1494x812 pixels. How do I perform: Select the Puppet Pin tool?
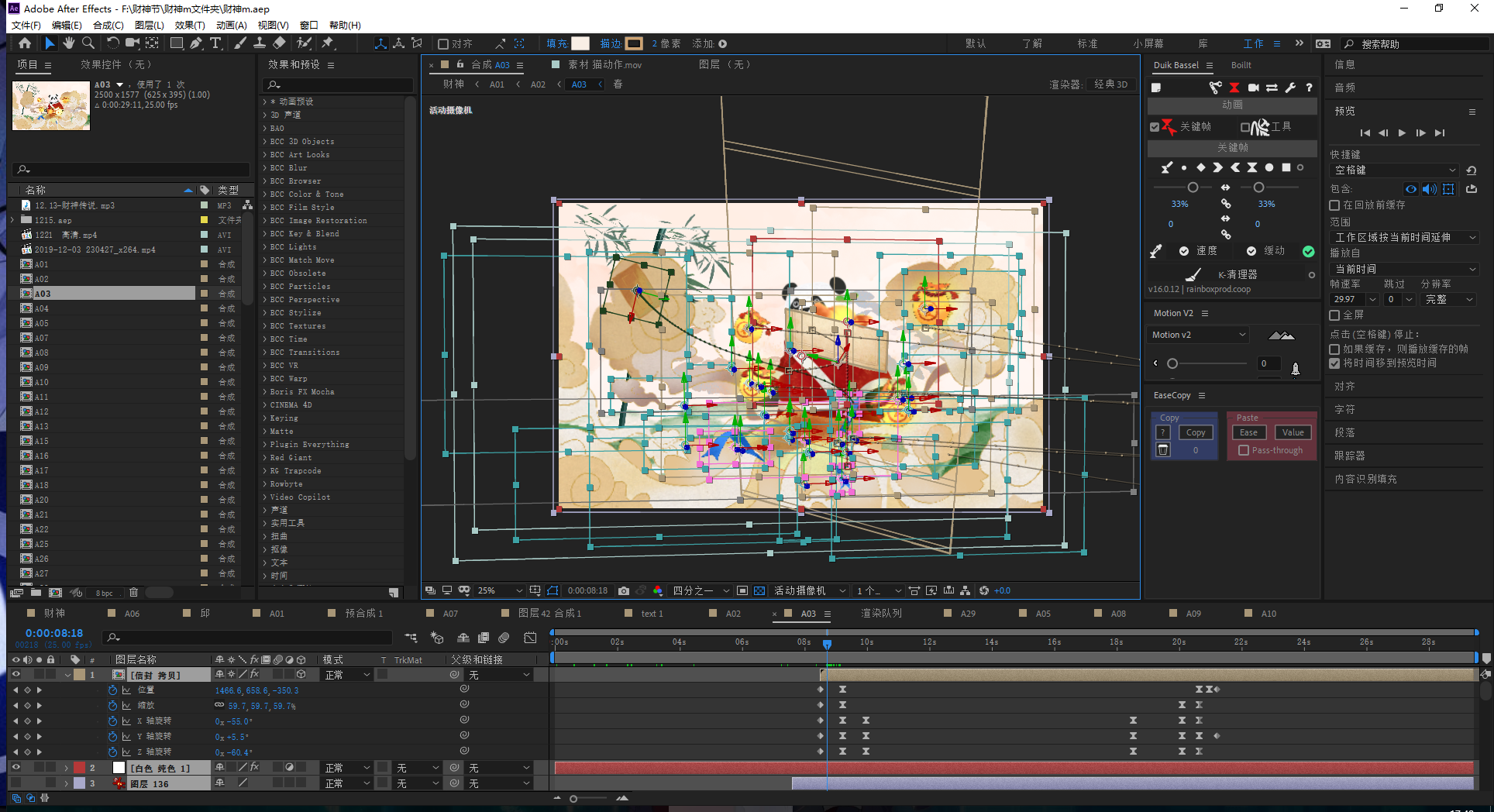(x=328, y=43)
